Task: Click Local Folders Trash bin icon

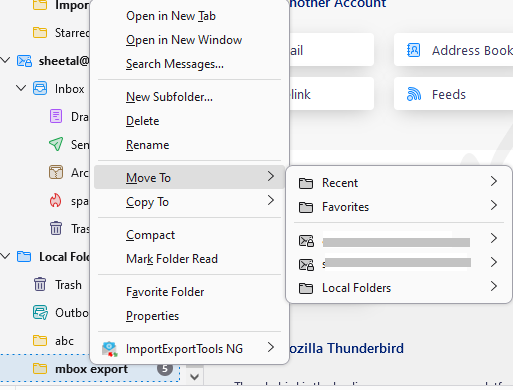Action: tap(40, 284)
